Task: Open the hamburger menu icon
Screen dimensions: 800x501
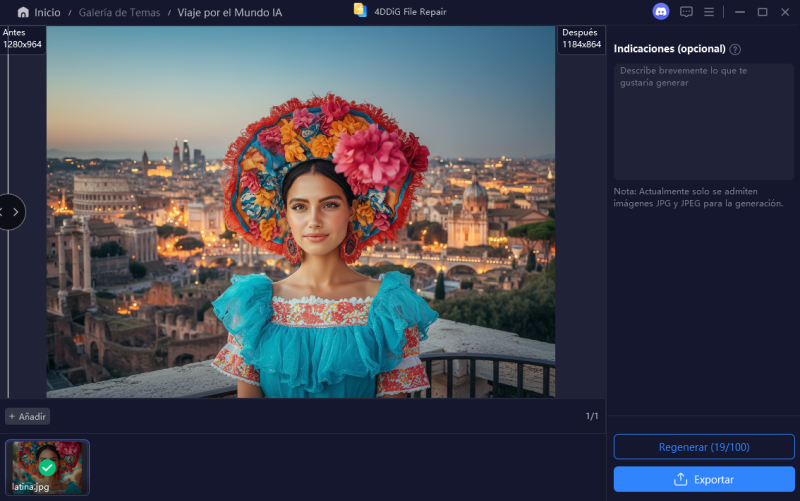Action: click(x=709, y=12)
